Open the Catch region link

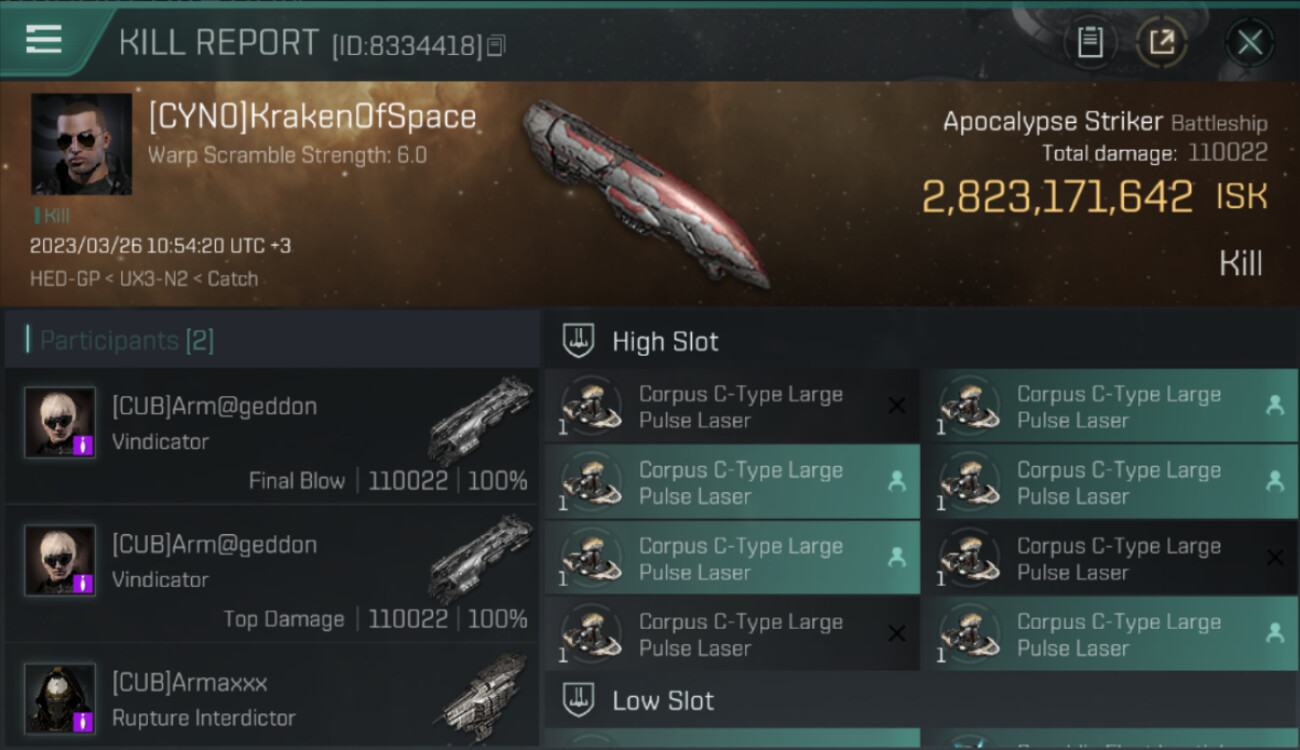(232, 279)
